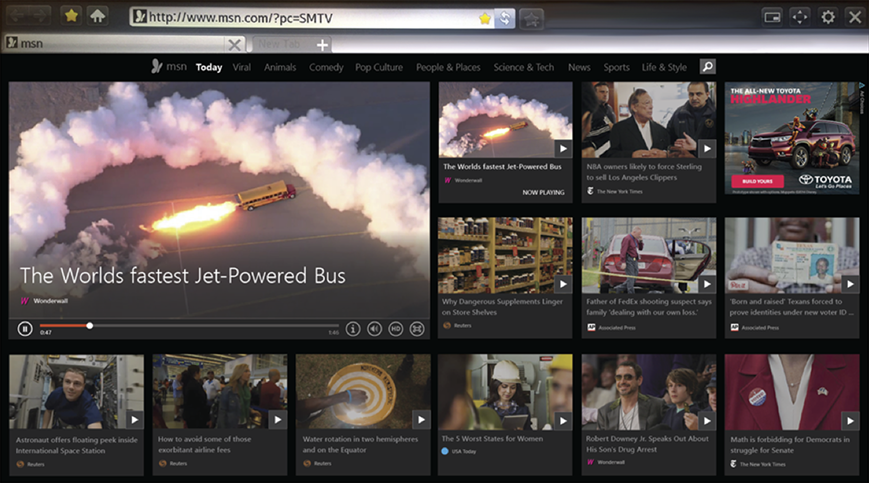This screenshot has height=483, width=869.
Task: Click the video progress bar
Action: 200,325
